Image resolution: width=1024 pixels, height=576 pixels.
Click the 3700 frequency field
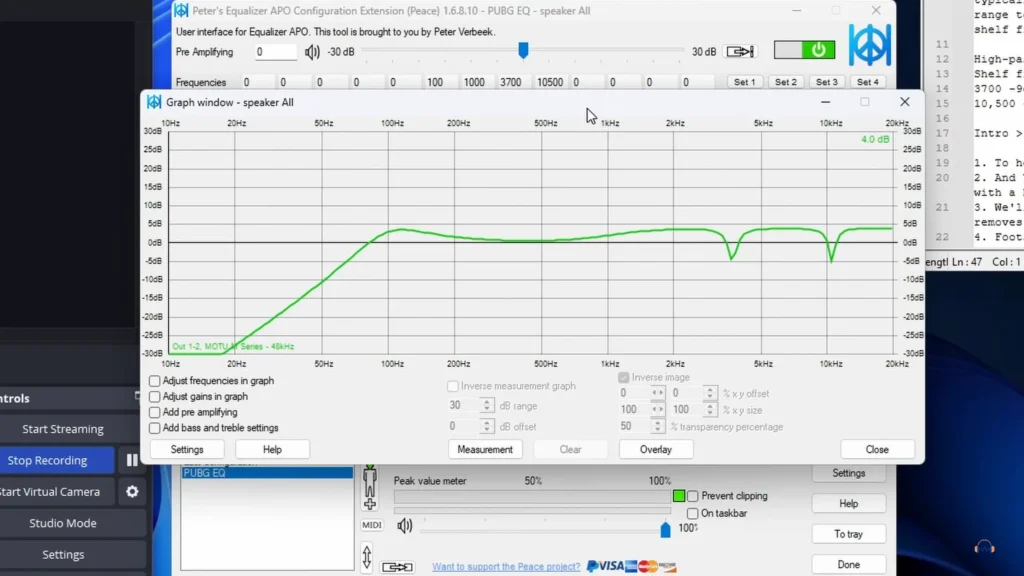point(511,82)
